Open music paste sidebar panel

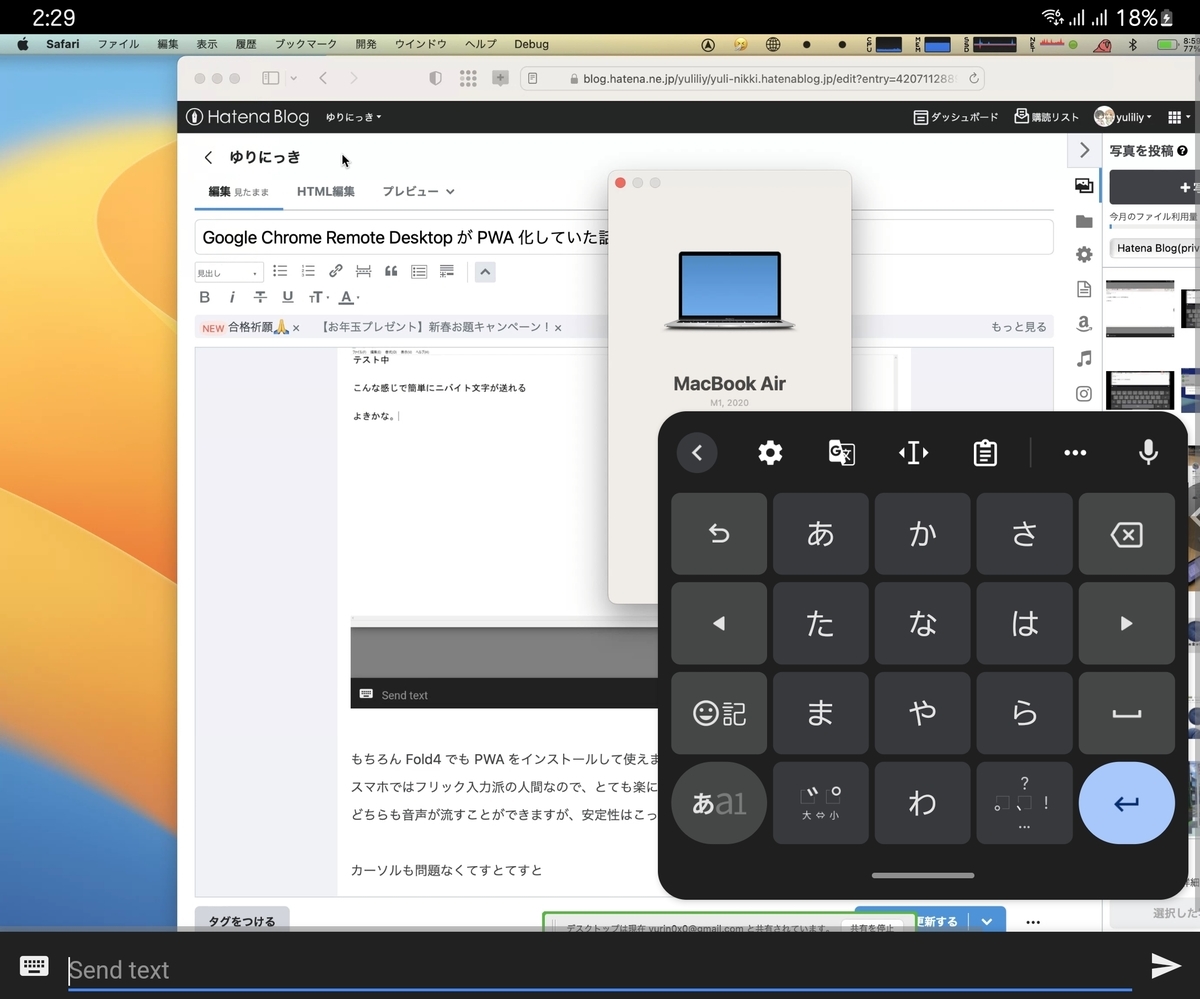pos(1084,358)
